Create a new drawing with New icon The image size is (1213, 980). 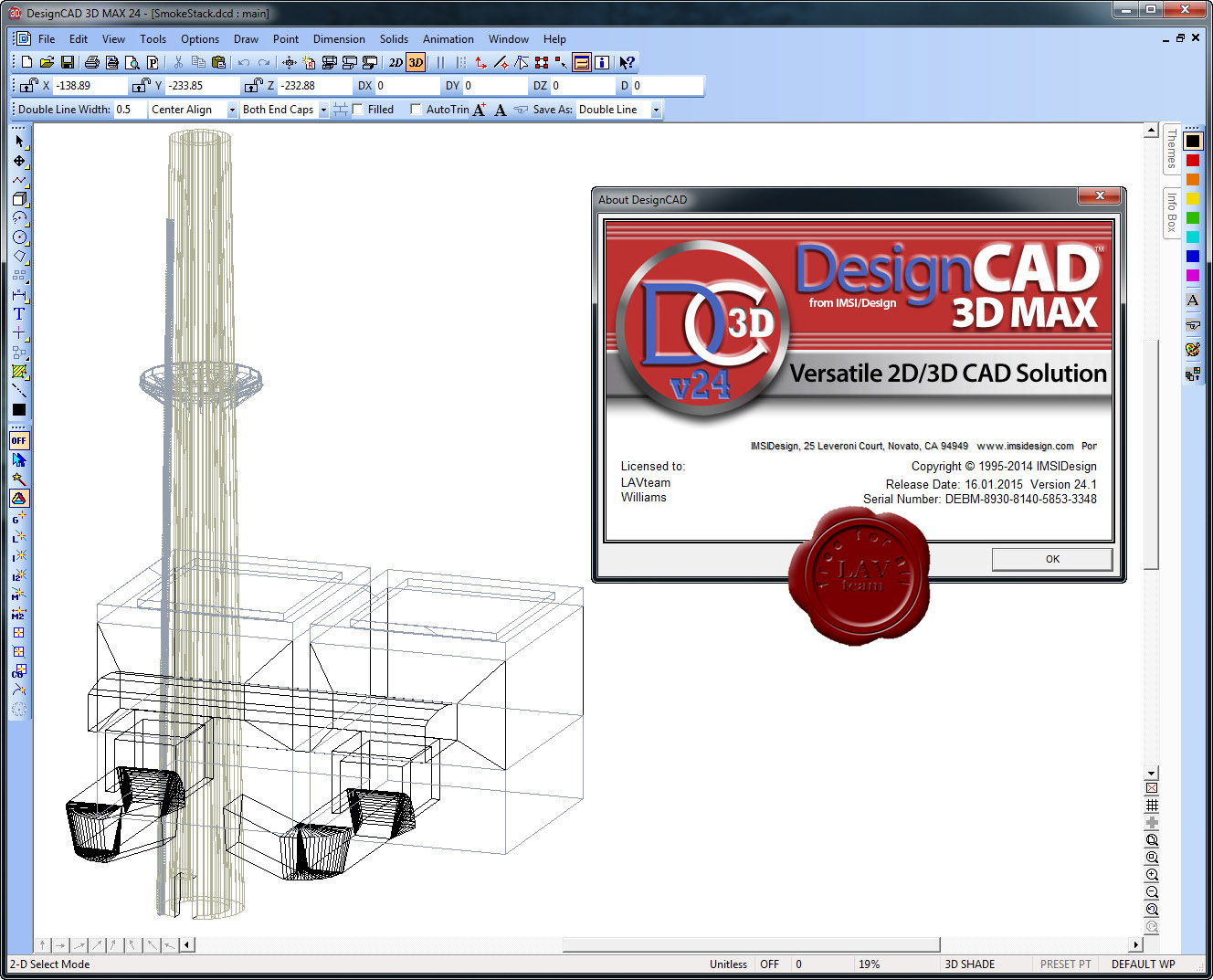coord(26,62)
